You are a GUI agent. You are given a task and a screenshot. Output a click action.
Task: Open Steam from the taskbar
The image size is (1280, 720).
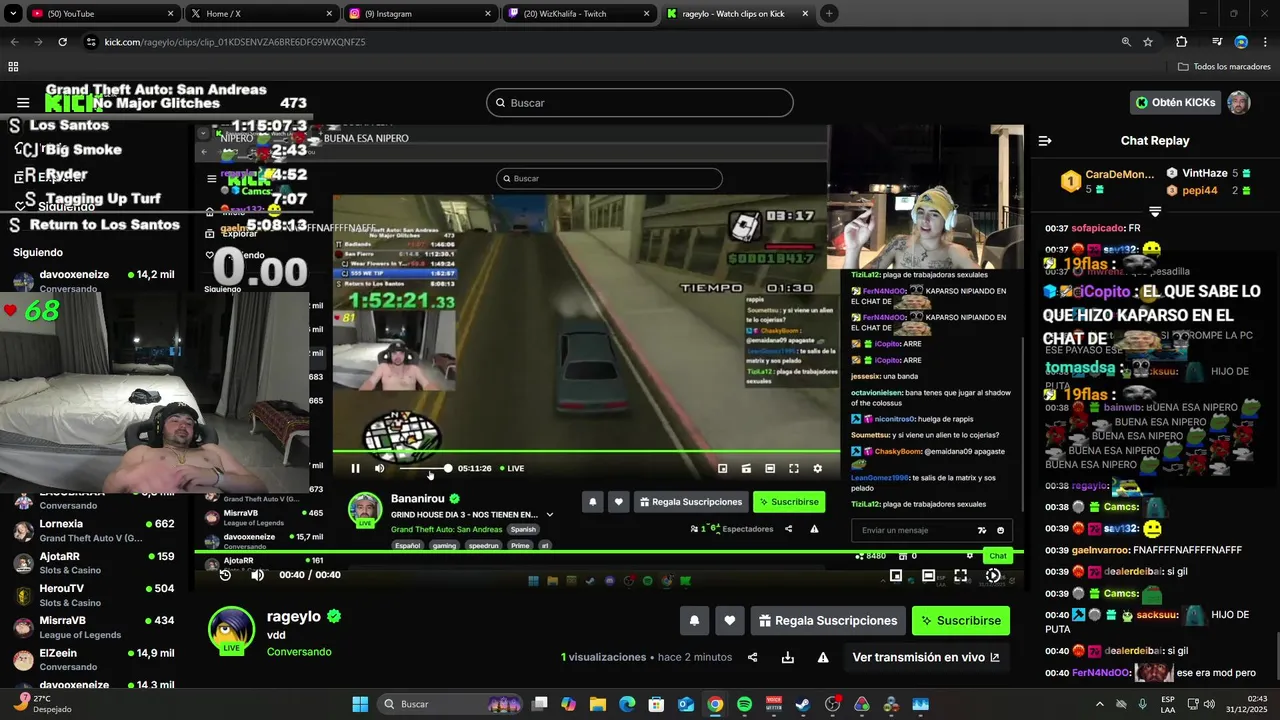(803, 704)
